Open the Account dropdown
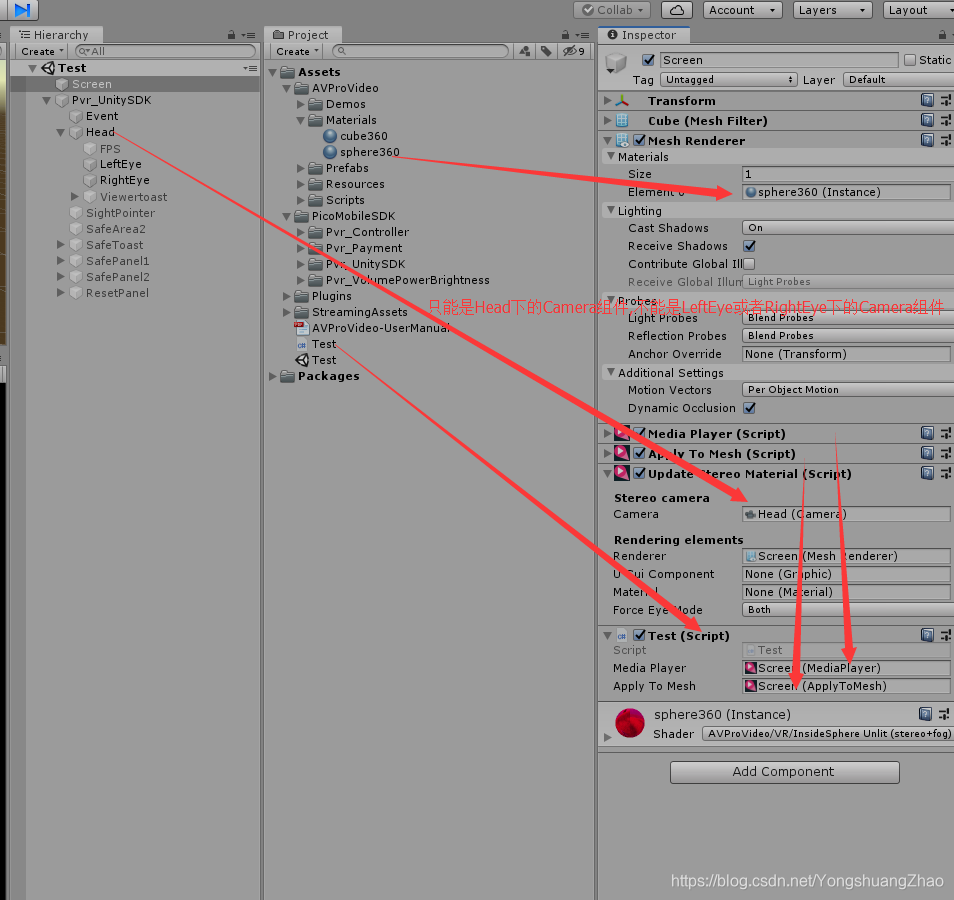954x900 pixels. tap(742, 10)
